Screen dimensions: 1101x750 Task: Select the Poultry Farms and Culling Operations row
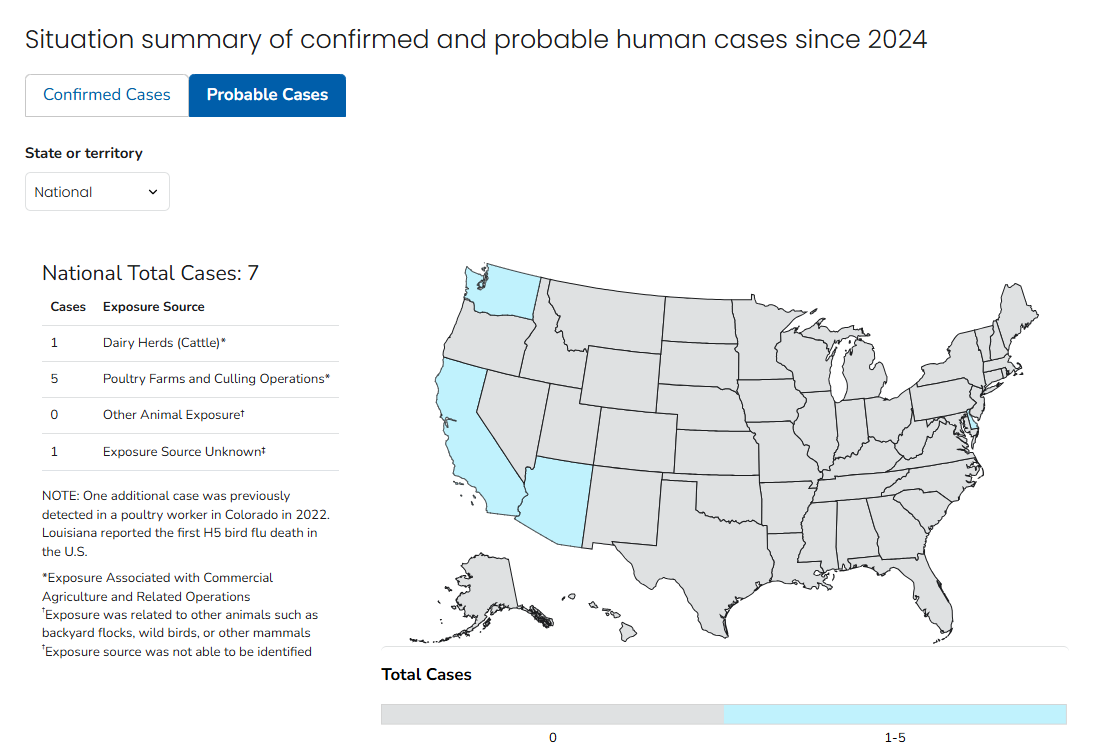point(190,379)
